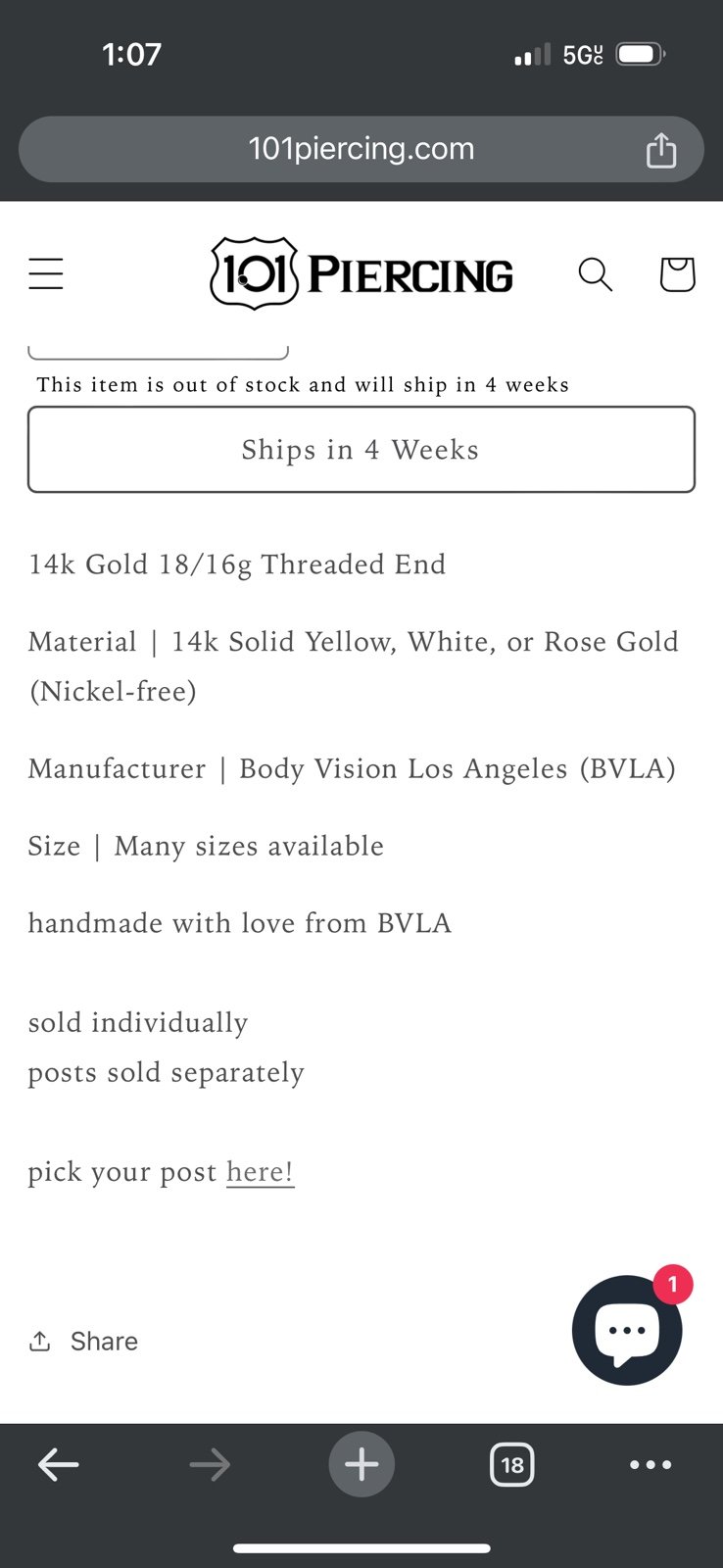Open the shopping cart bag icon
Screen dimensions: 723x1568
point(677,274)
